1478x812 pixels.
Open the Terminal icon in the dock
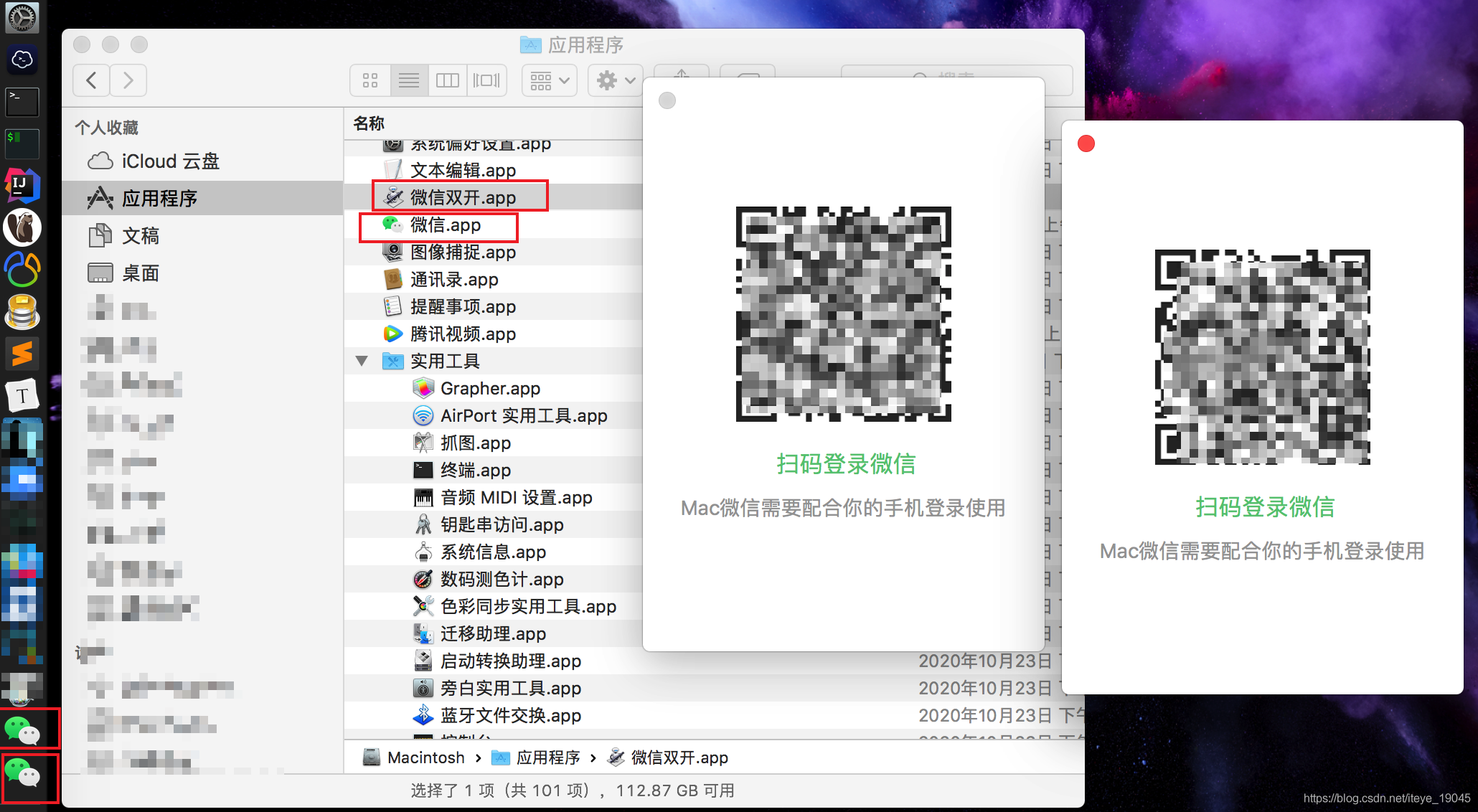[x=22, y=101]
